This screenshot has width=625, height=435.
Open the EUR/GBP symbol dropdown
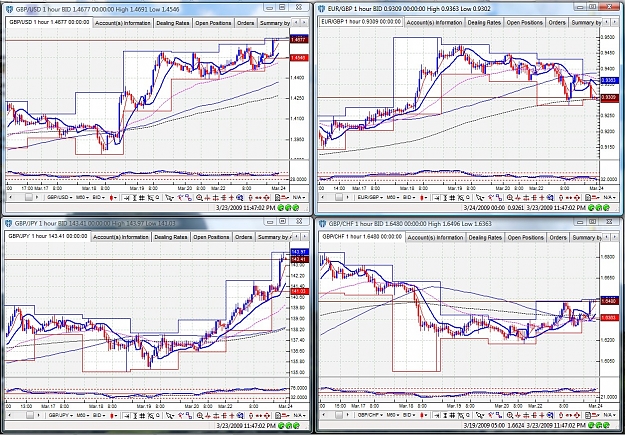pyautogui.click(x=370, y=197)
